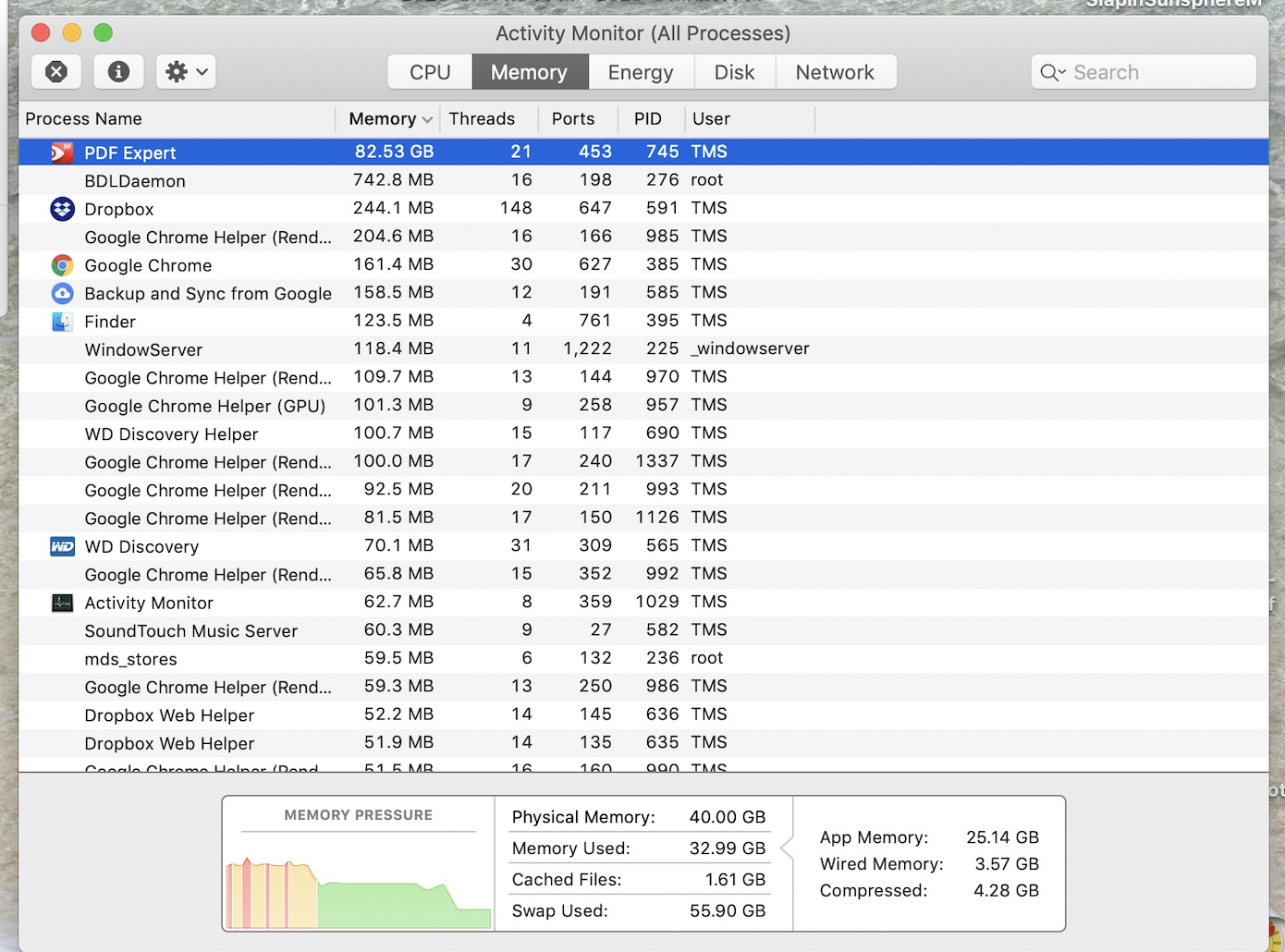The height and width of the screenshot is (952, 1285).
Task: Open the gear actions dropdown menu
Action: point(186,72)
